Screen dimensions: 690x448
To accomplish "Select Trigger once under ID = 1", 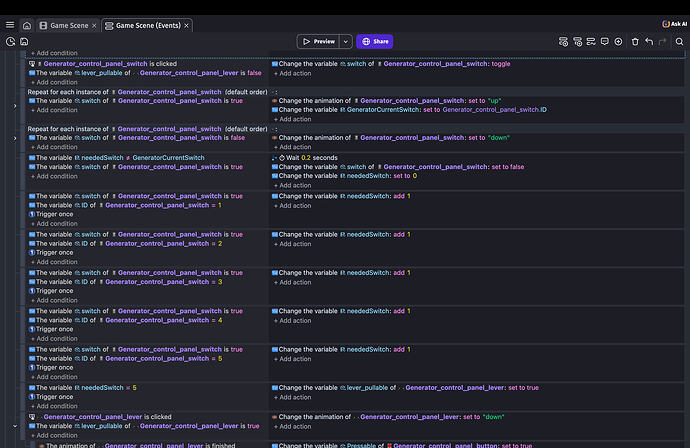I will (51, 214).
